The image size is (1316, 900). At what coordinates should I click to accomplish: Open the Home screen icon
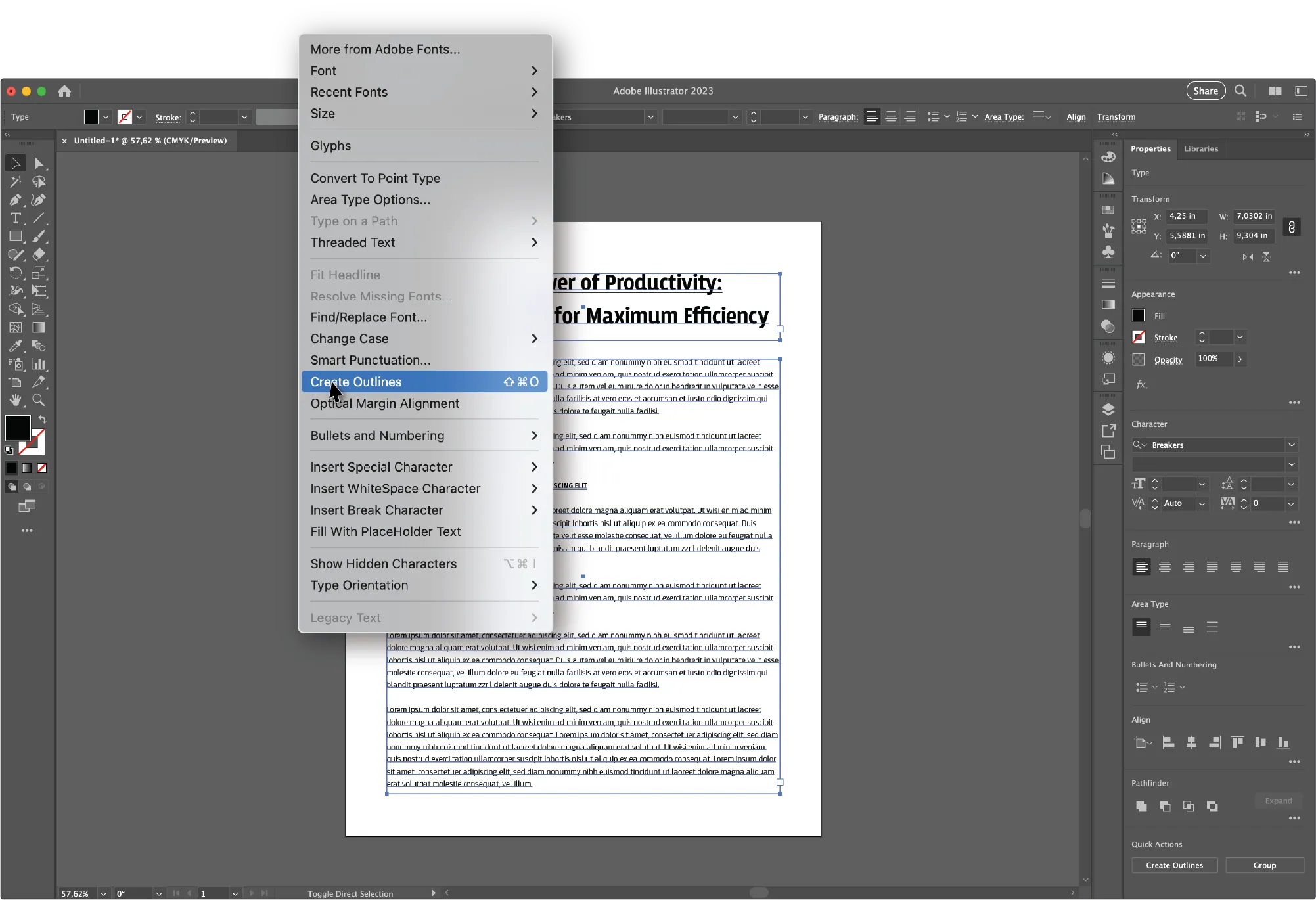tap(64, 91)
